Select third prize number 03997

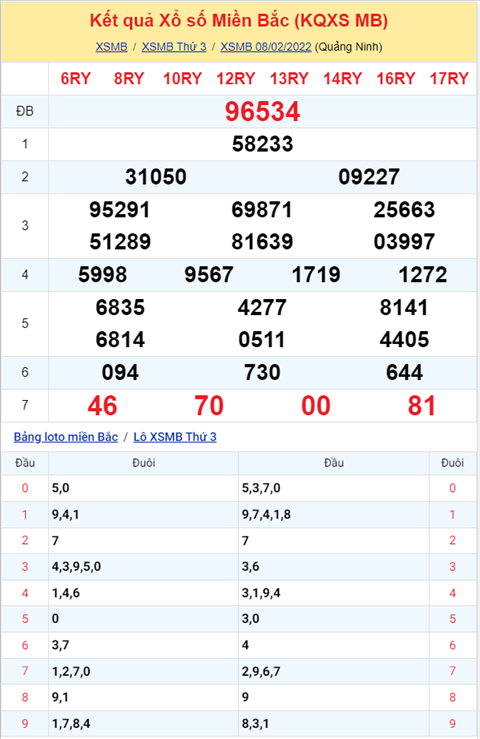(x=404, y=242)
